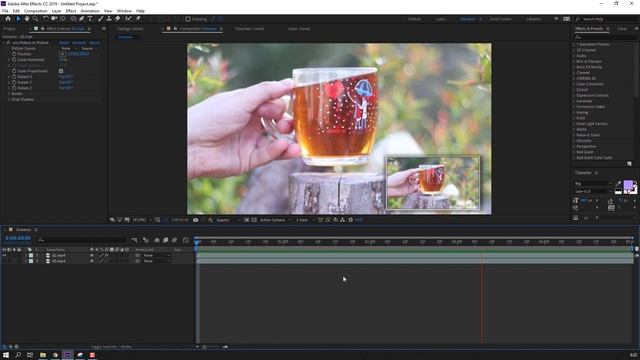Switch to the Default workspace
The width and height of the screenshot is (640, 360).
pyautogui.click(x=414, y=19)
